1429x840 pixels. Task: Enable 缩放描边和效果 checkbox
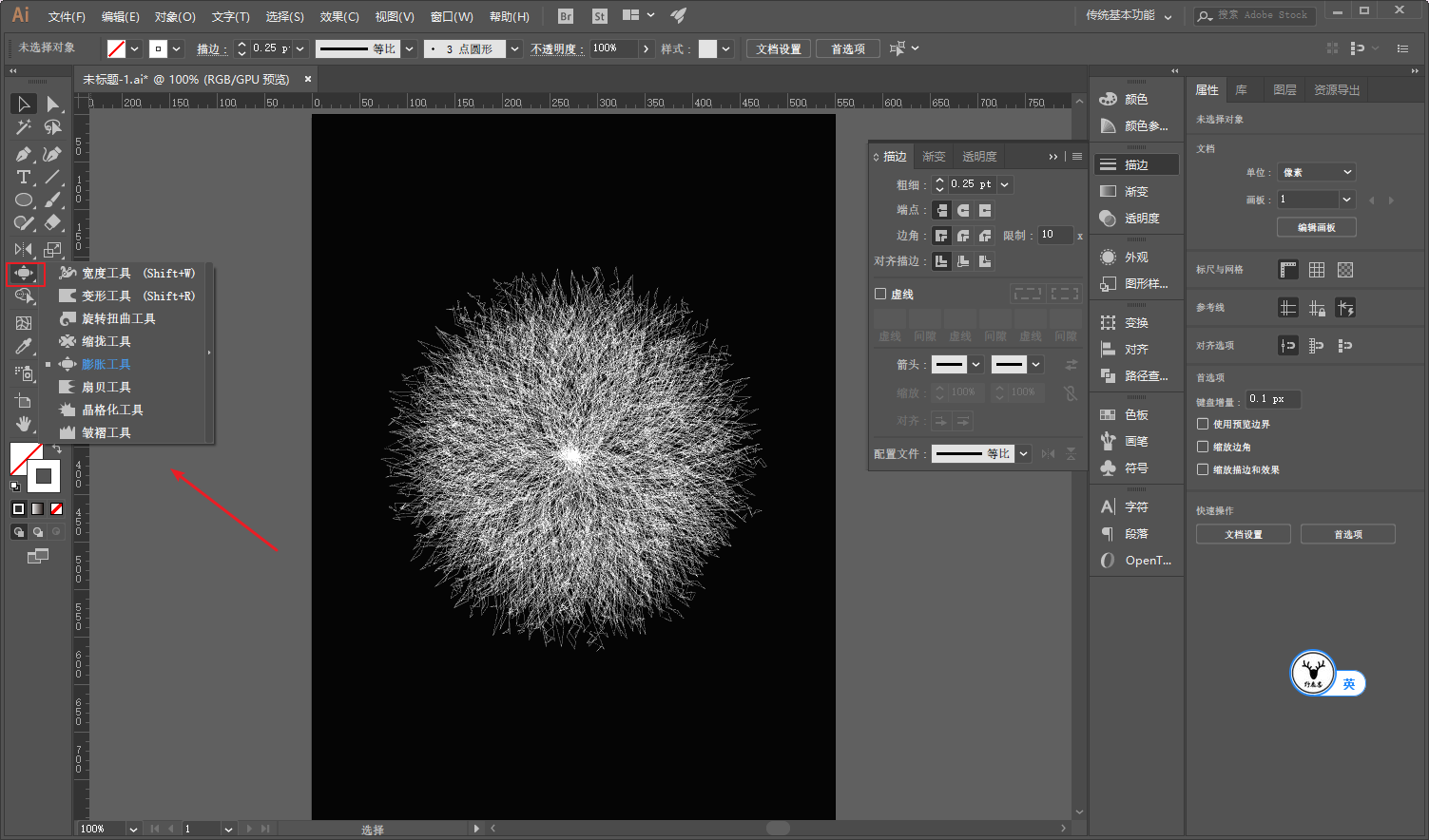tap(1203, 469)
